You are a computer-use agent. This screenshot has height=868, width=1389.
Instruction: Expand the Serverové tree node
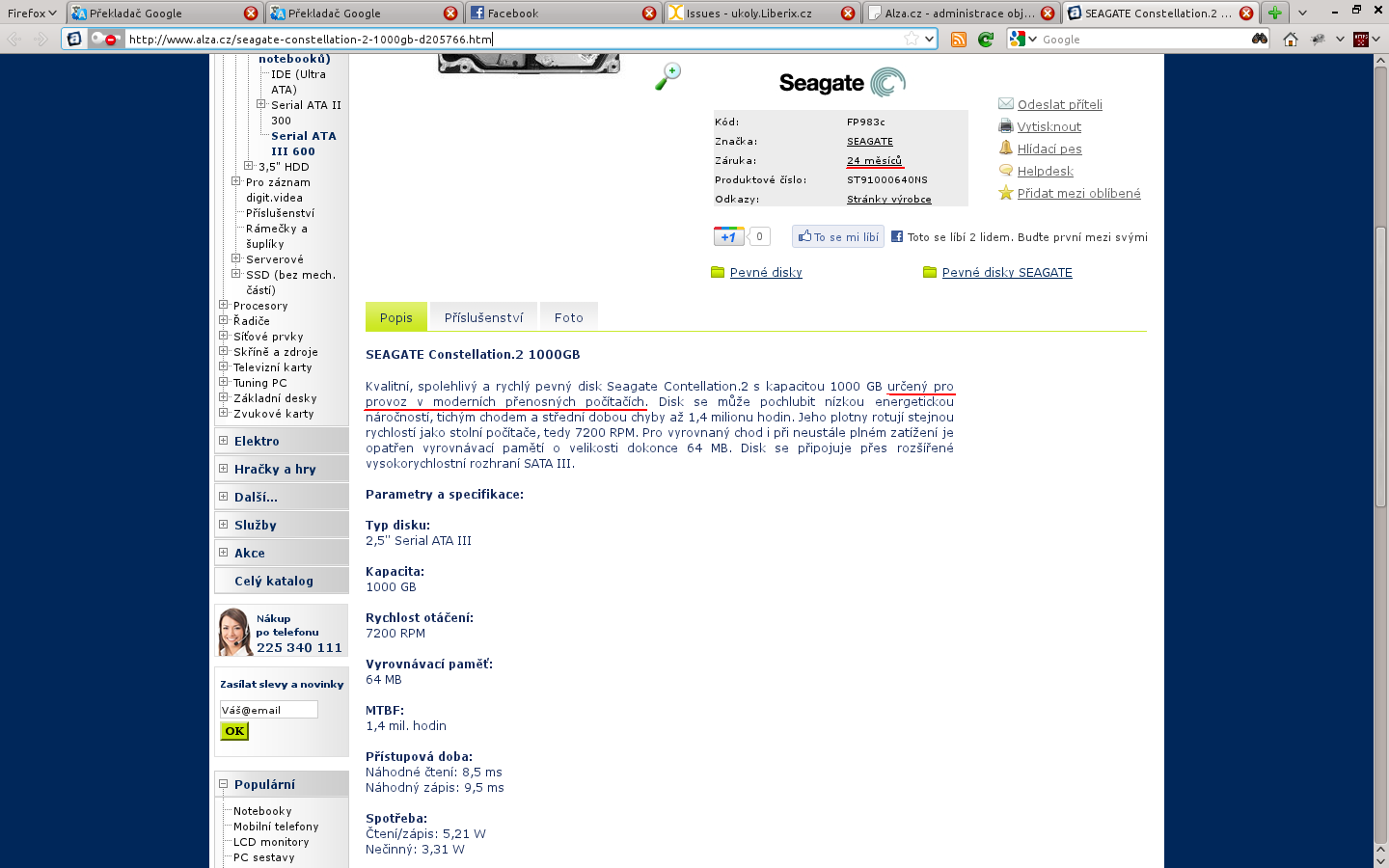click(235, 258)
